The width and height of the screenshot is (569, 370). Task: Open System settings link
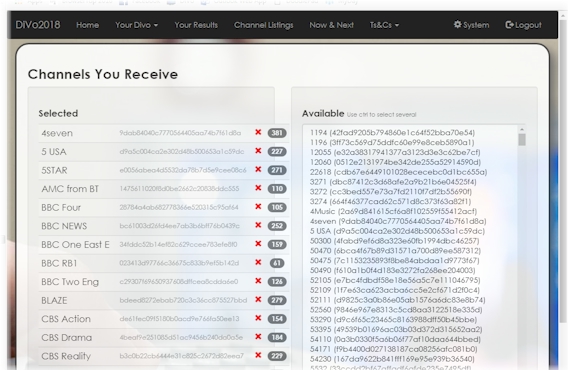[471, 25]
